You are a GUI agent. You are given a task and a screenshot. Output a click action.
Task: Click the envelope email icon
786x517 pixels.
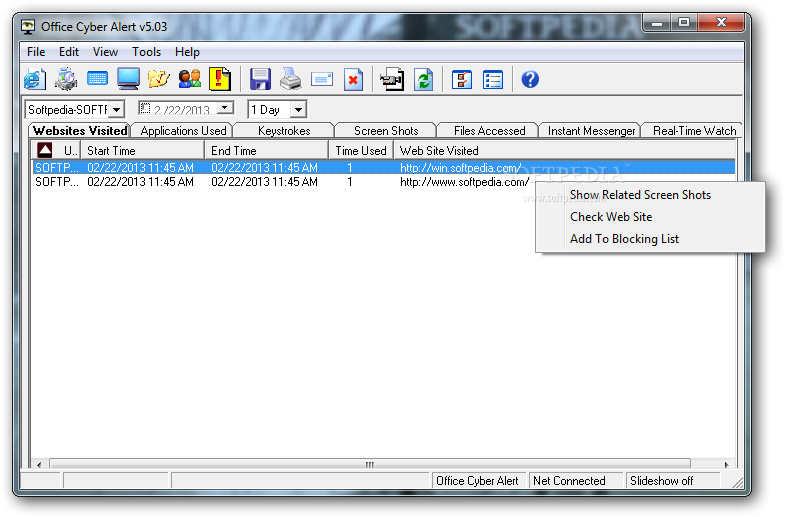tap(322, 79)
